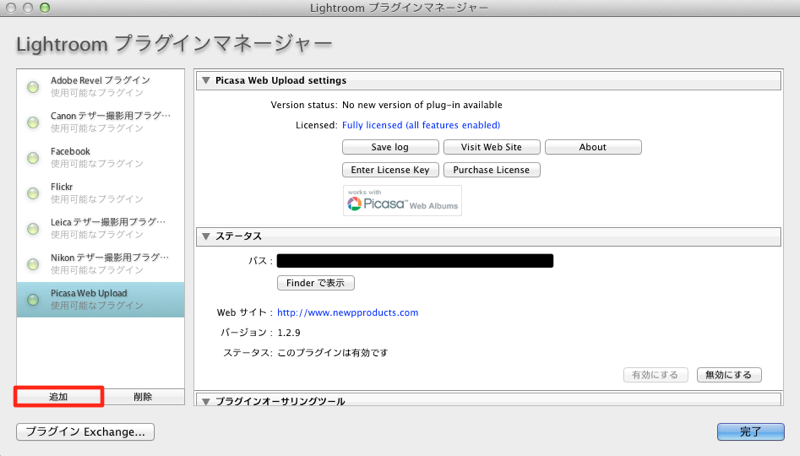This screenshot has width=800, height=456.
Task: Click the Fully licensed link text
Action: pos(421,125)
